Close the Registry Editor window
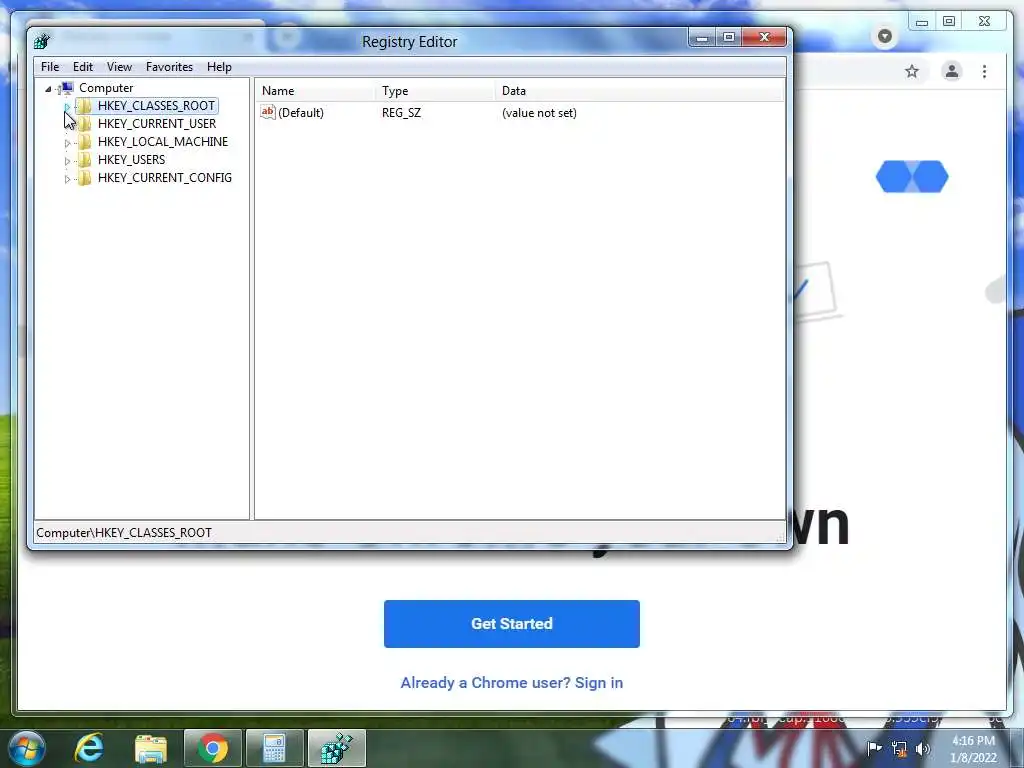1024x768 pixels. [765, 38]
